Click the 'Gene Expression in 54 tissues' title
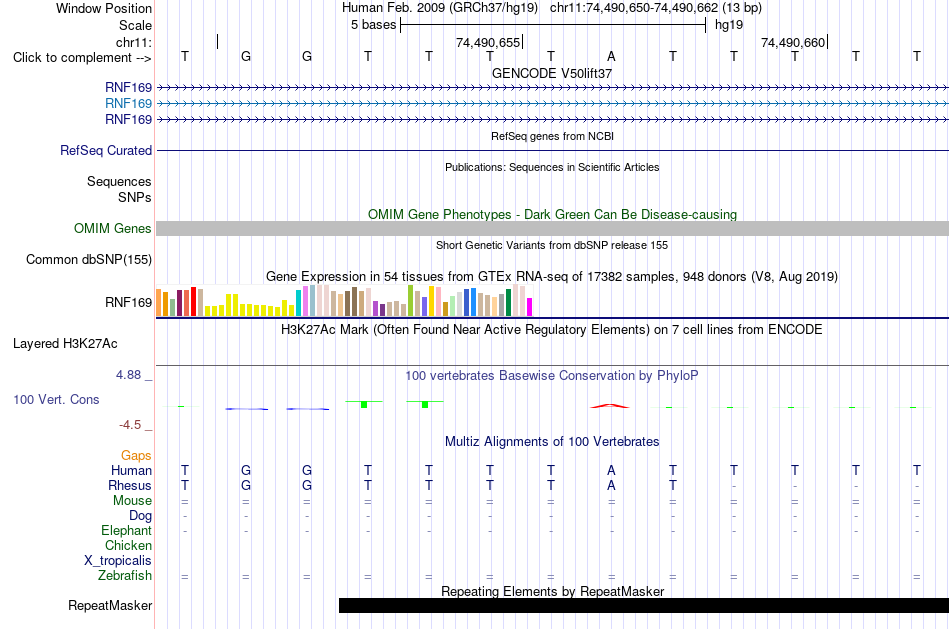This screenshot has width=950, height=629. click(x=552, y=277)
